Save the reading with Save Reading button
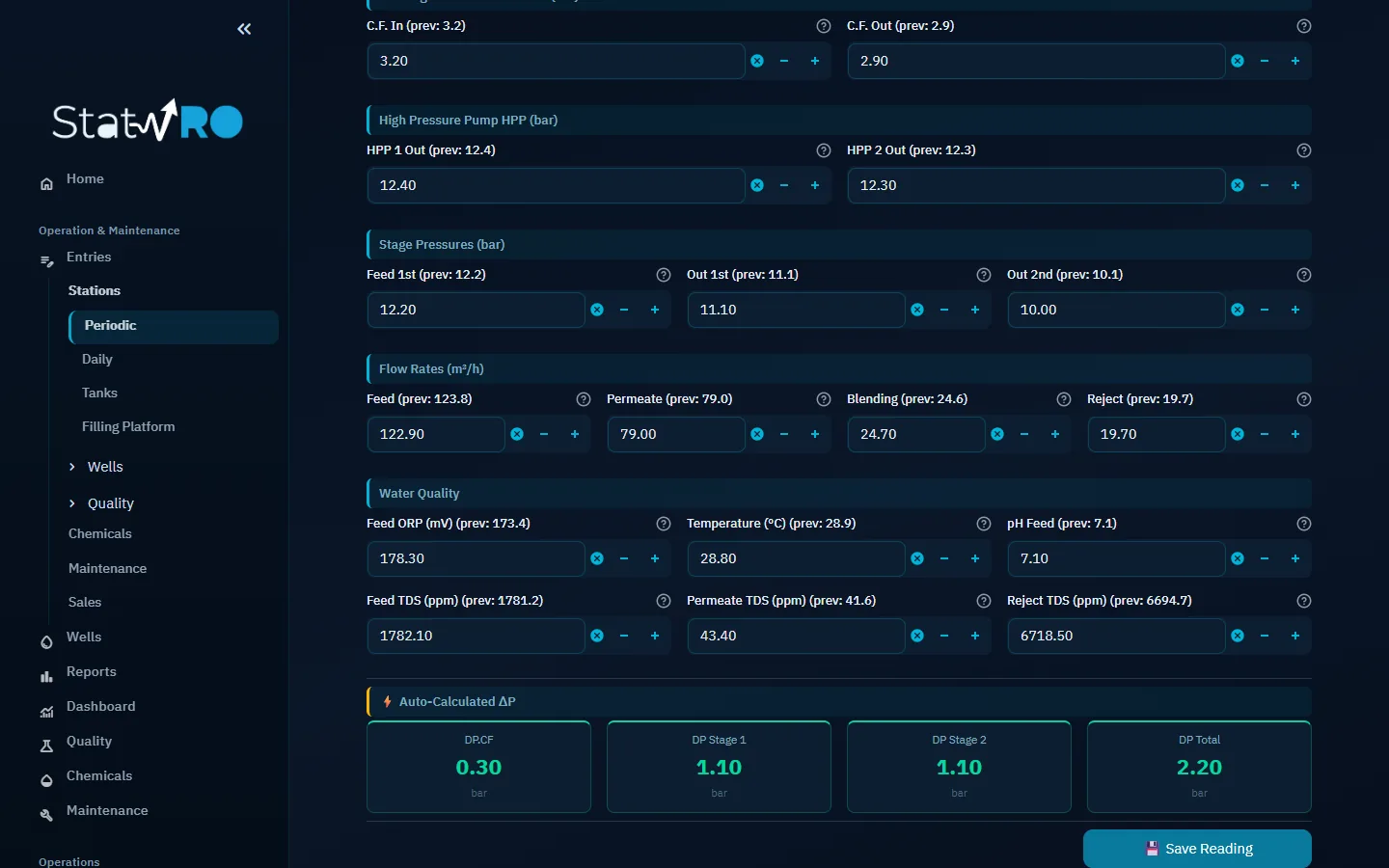Screen dimensions: 1389x868 pyautogui.click(x=1197, y=849)
